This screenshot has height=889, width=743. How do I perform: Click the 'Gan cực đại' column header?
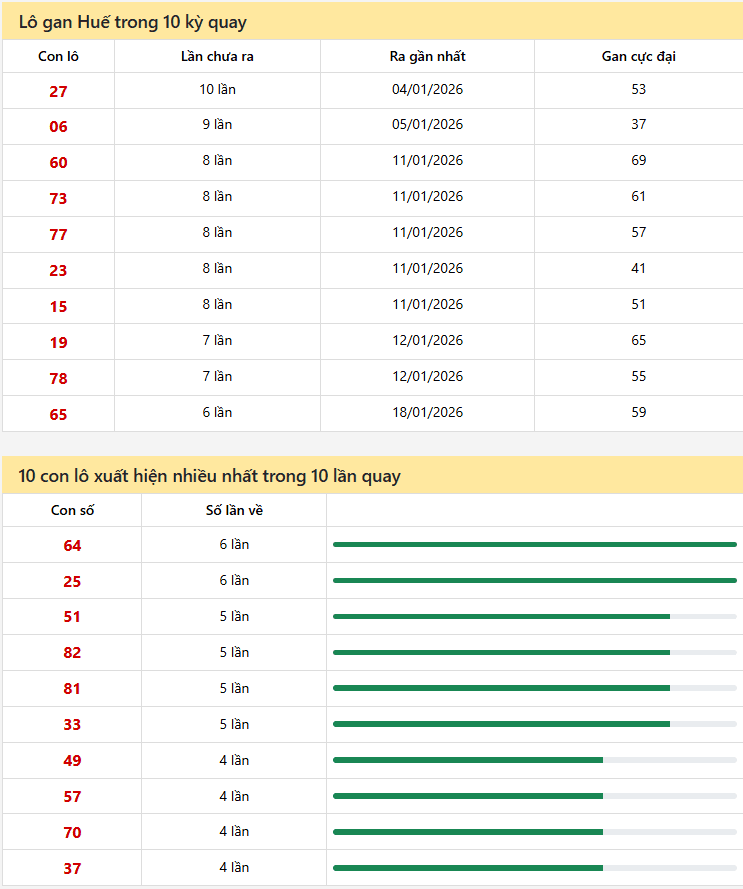coord(638,56)
